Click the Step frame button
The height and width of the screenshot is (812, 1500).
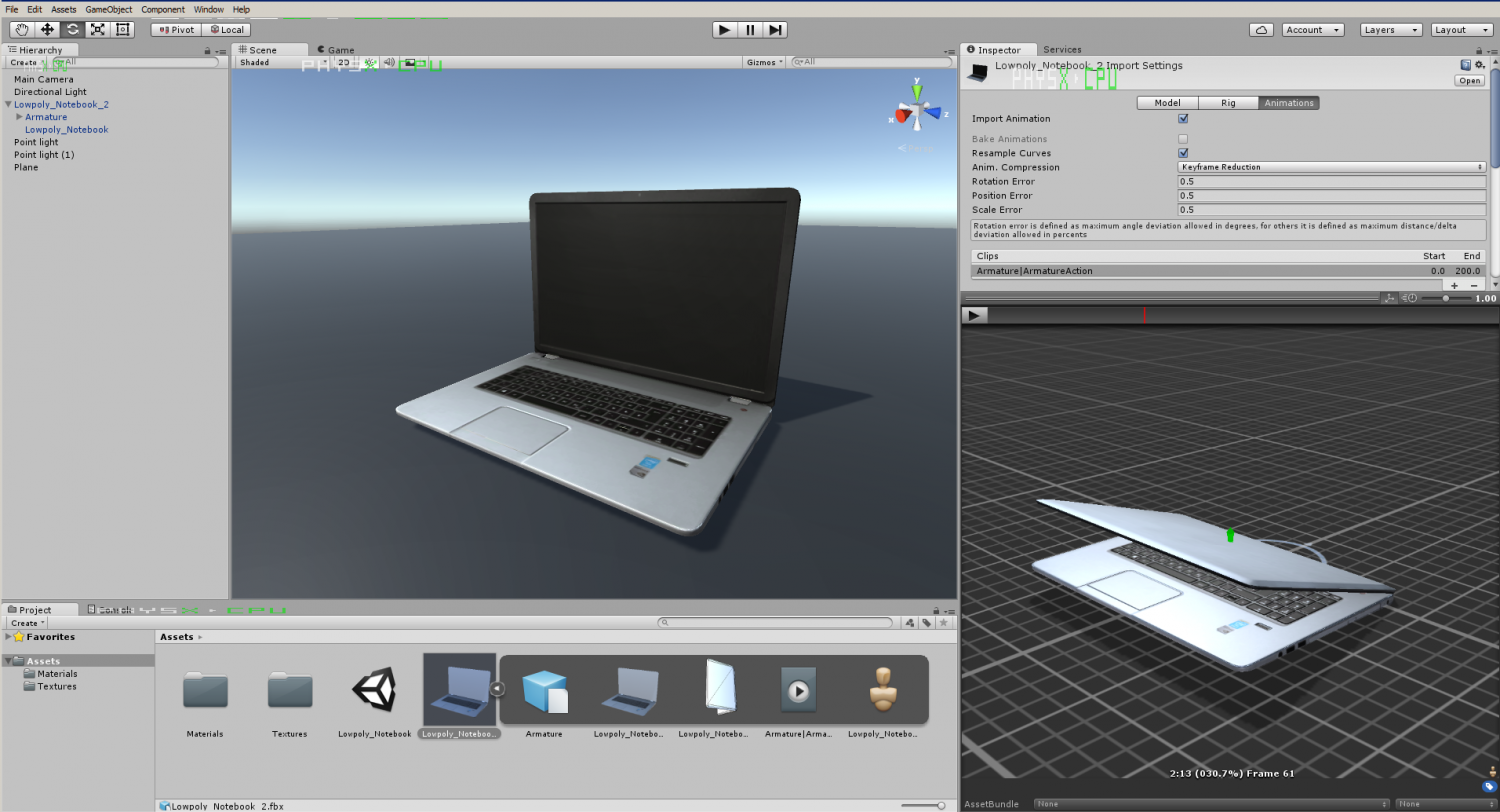[776, 30]
